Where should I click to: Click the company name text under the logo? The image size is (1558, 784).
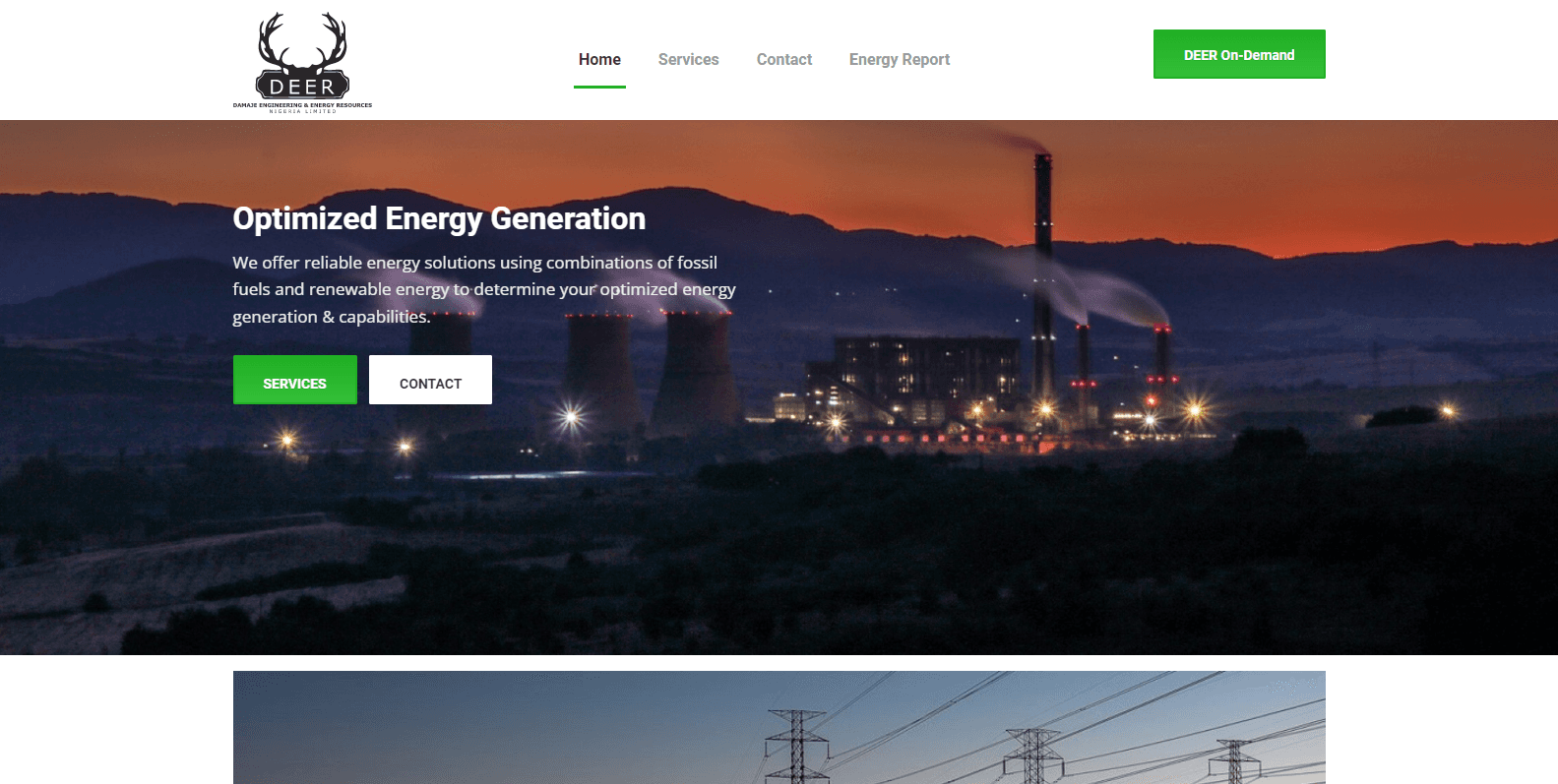[x=302, y=106]
